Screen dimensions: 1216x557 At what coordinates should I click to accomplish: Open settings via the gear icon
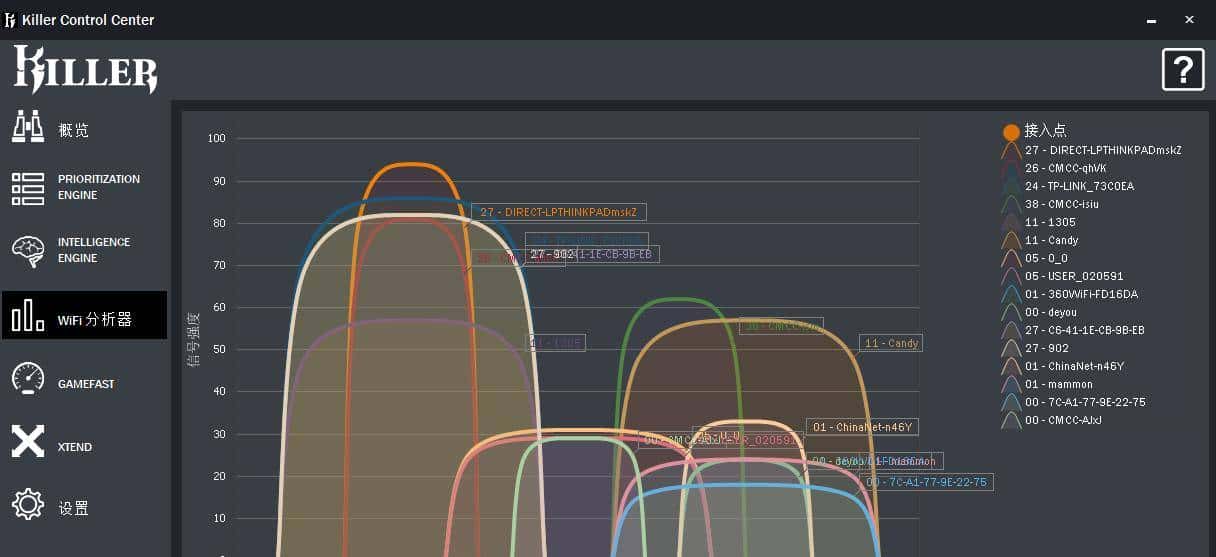tap(28, 504)
